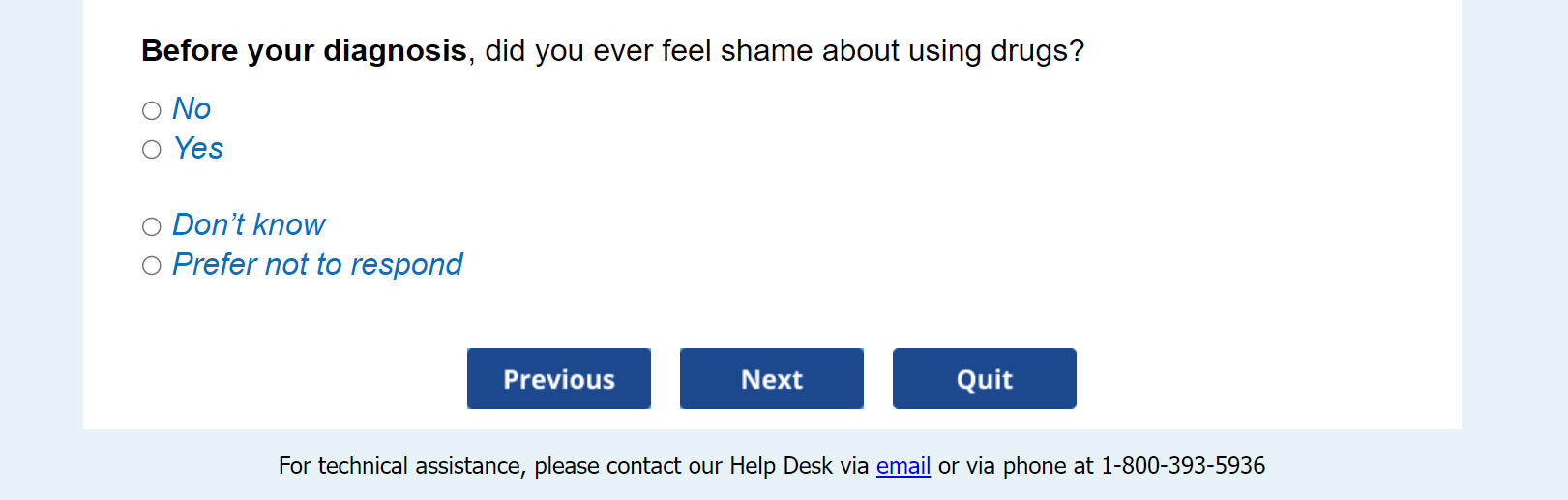The width and height of the screenshot is (1568, 500).
Task: Choose the "Don't know" radio button circle
Action: tap(152, 226)
